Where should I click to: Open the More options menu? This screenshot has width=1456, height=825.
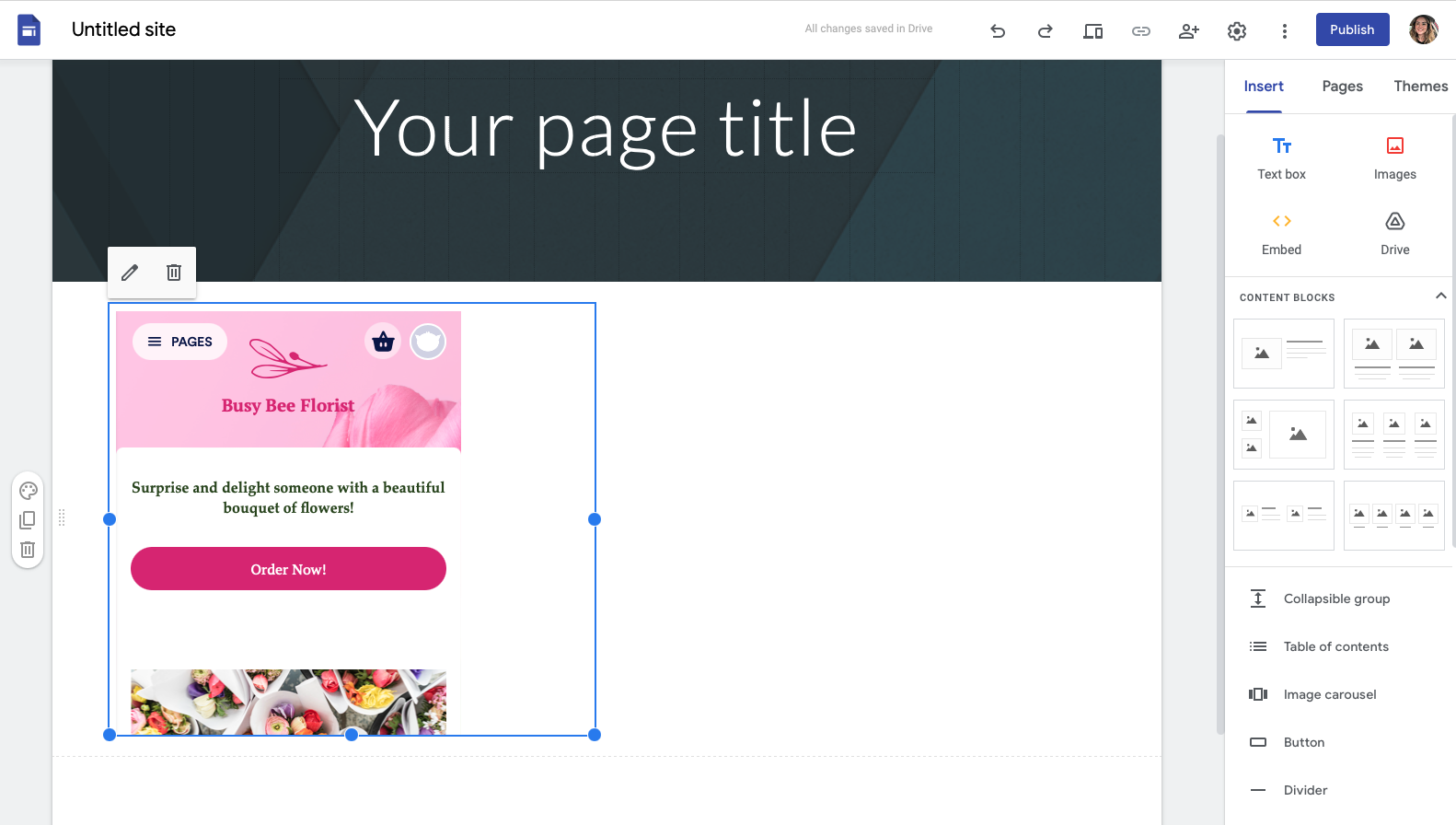tap(1285, 31)
